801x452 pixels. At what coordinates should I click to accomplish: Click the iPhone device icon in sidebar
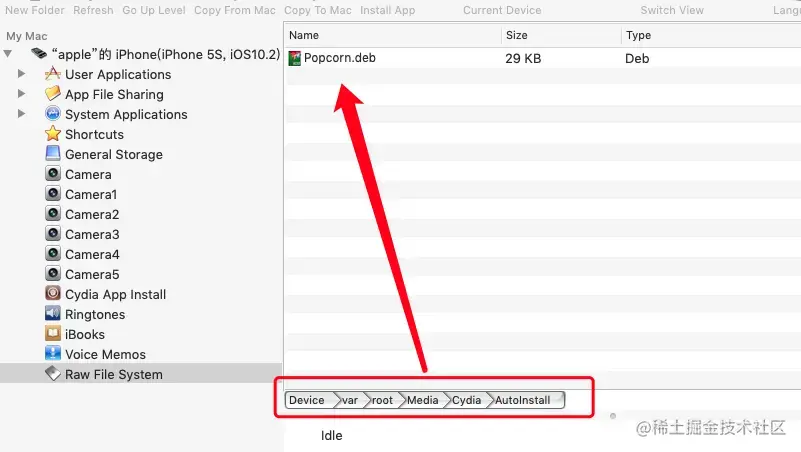point(39,53)
